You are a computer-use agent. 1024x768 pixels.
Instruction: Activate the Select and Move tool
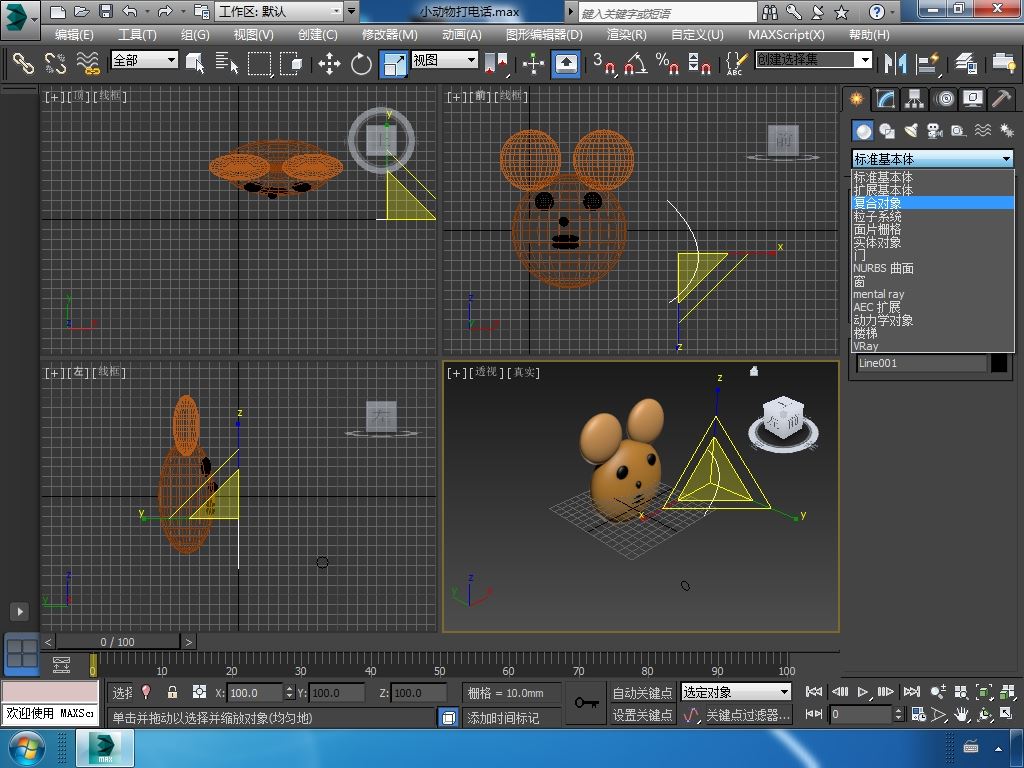click(x=329, y=63)
